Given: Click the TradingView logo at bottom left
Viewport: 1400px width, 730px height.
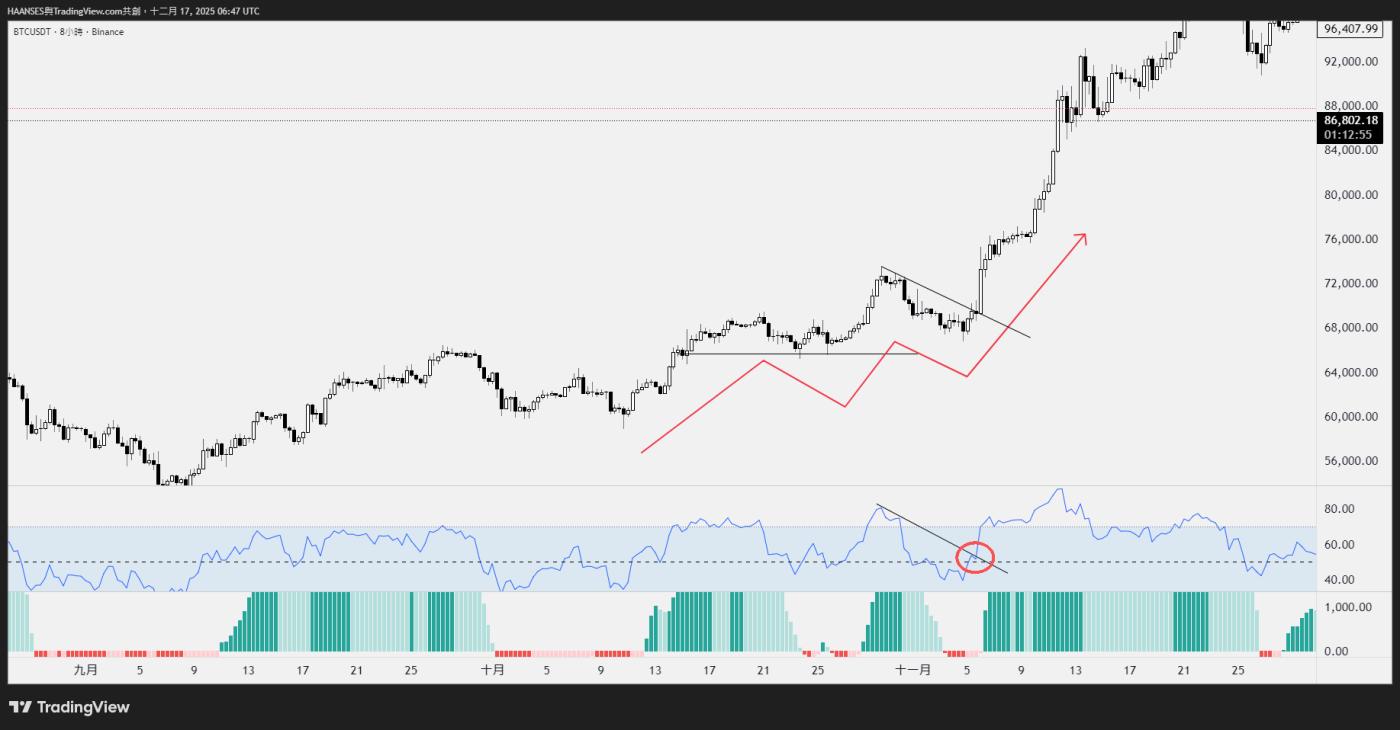Looking at the screenshot, I should [69, 707].
